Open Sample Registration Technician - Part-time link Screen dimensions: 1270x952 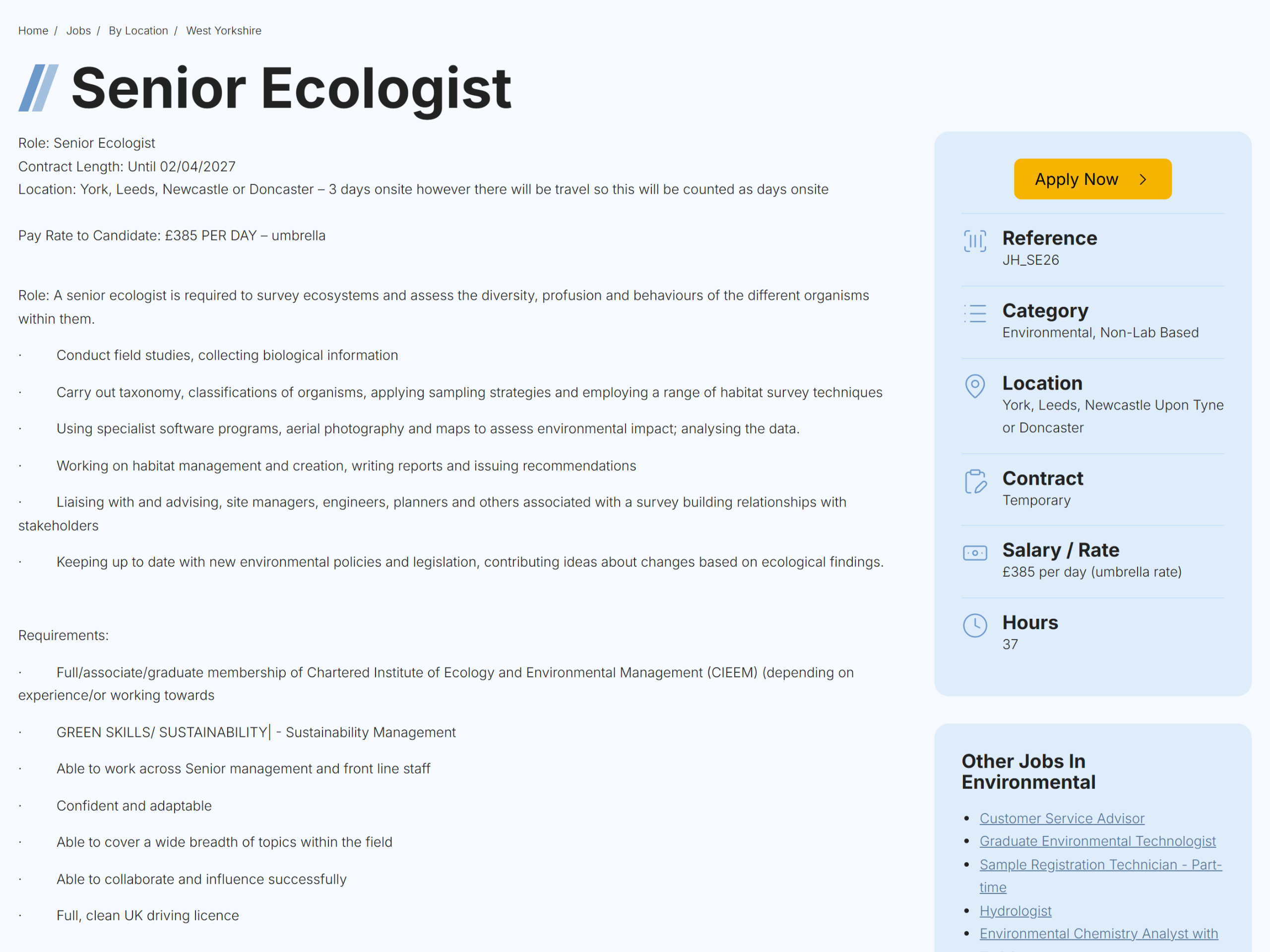(x=1100, y=876)
